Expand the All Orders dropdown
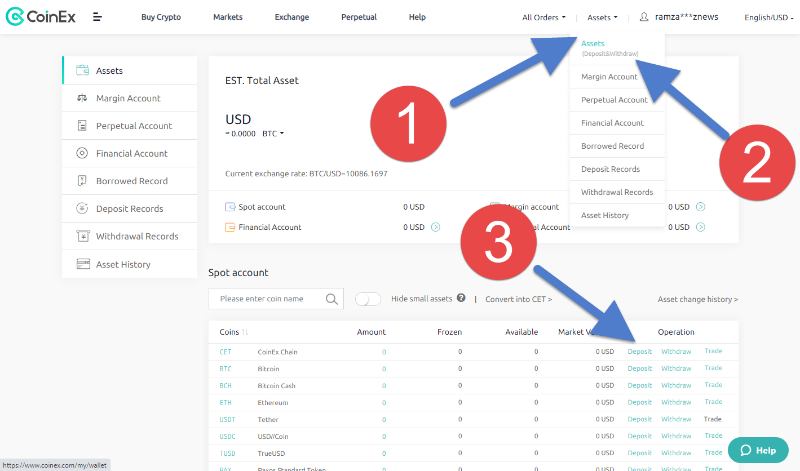The image size is (800, 471). coord(543,17)
